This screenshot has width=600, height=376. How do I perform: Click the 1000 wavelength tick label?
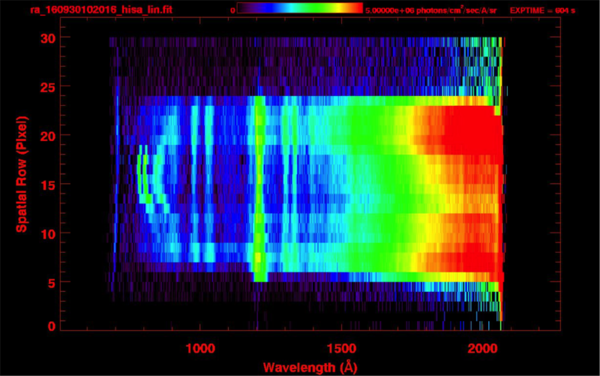tap(201, 348)
